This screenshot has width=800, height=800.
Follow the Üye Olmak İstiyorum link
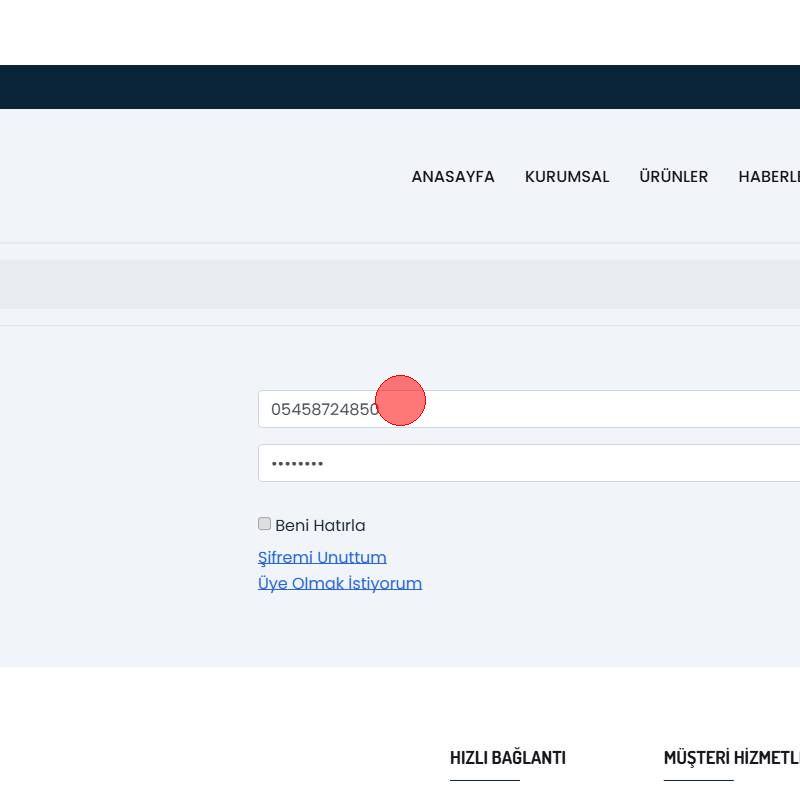[x=340, y=583]
